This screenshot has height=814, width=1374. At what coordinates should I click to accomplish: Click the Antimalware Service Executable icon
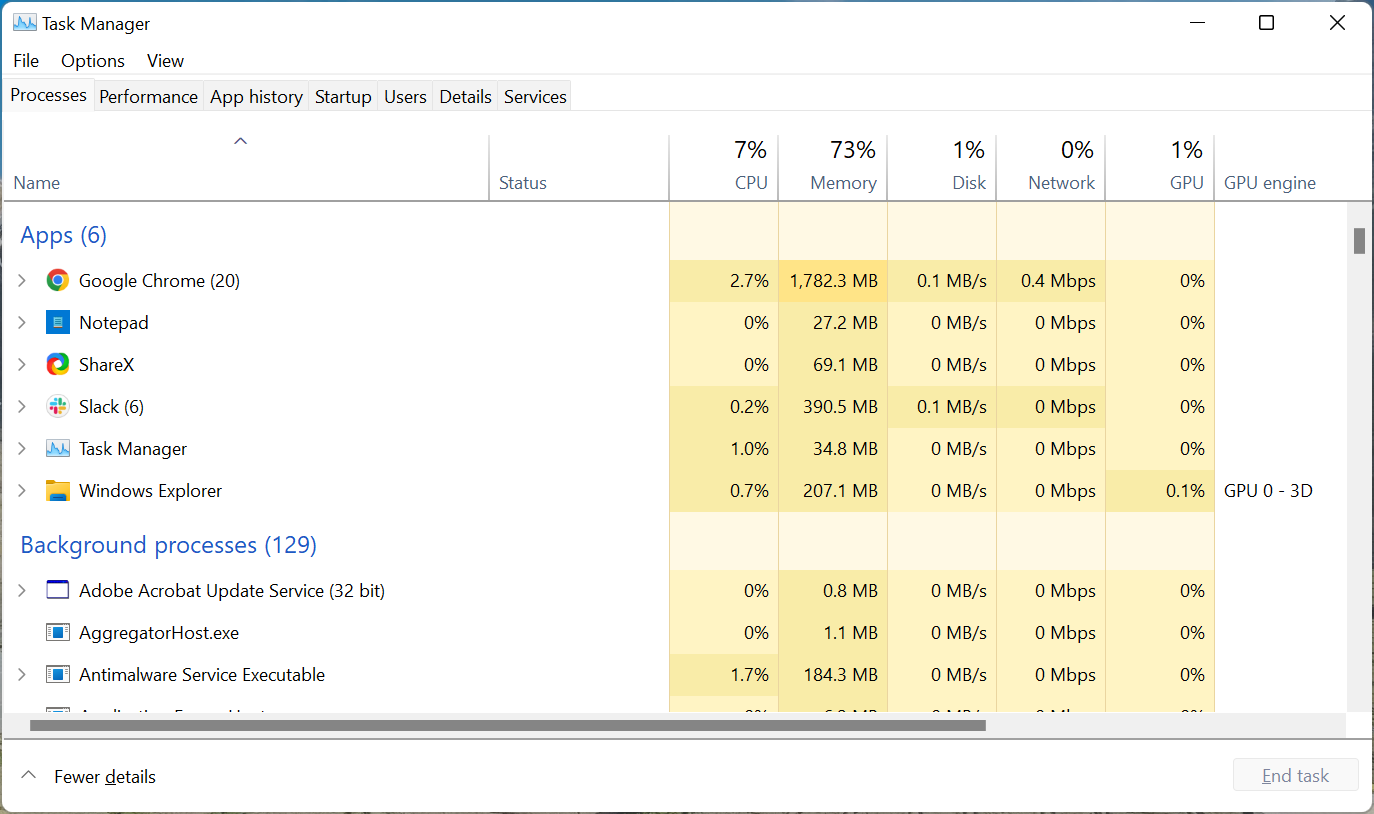58,675
